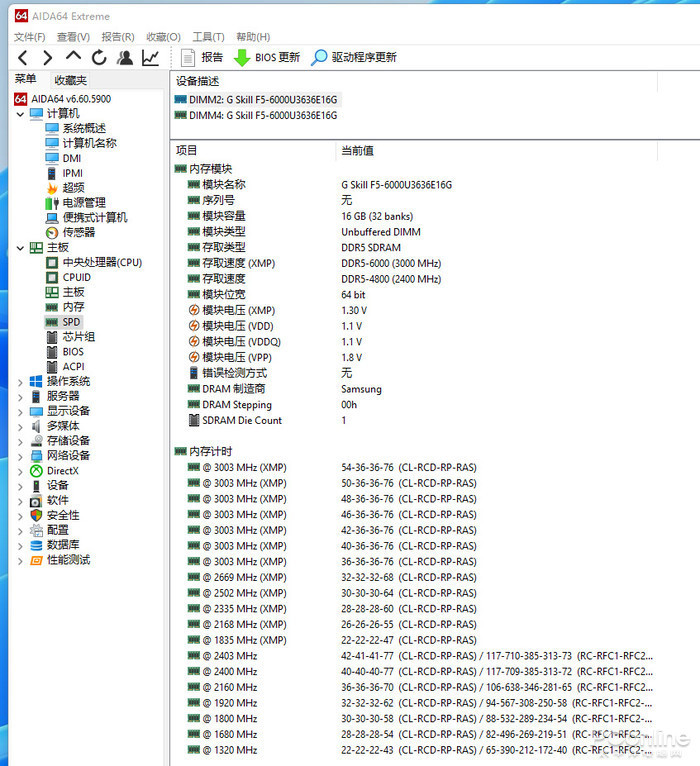Open the 文件(F) menu
The image size is (700, 766).
(x=30, y=37)
